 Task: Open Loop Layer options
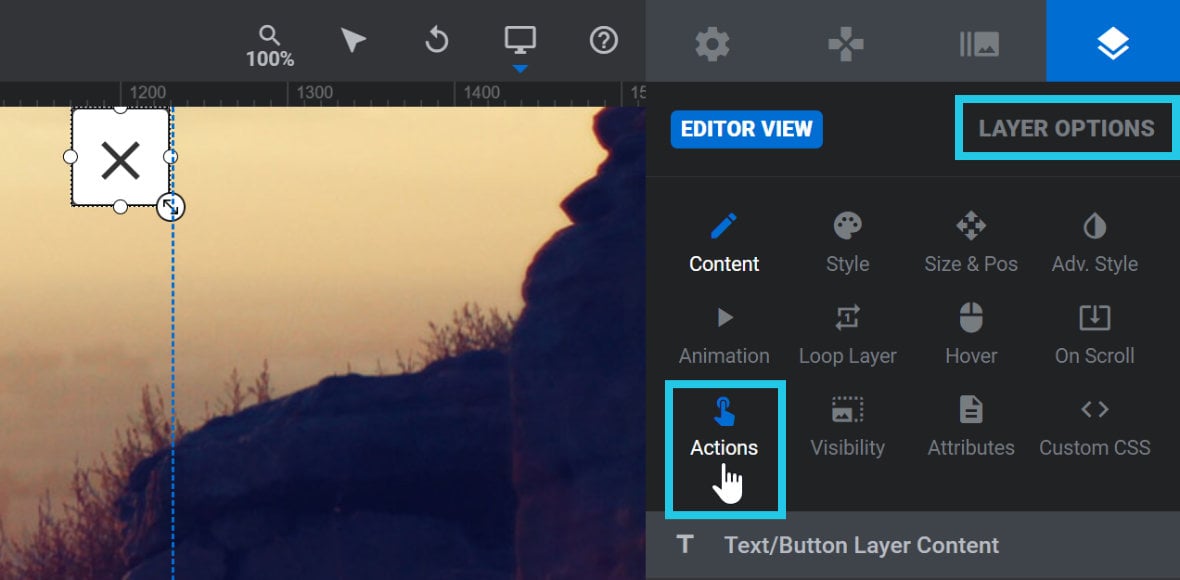click(847, 335)
